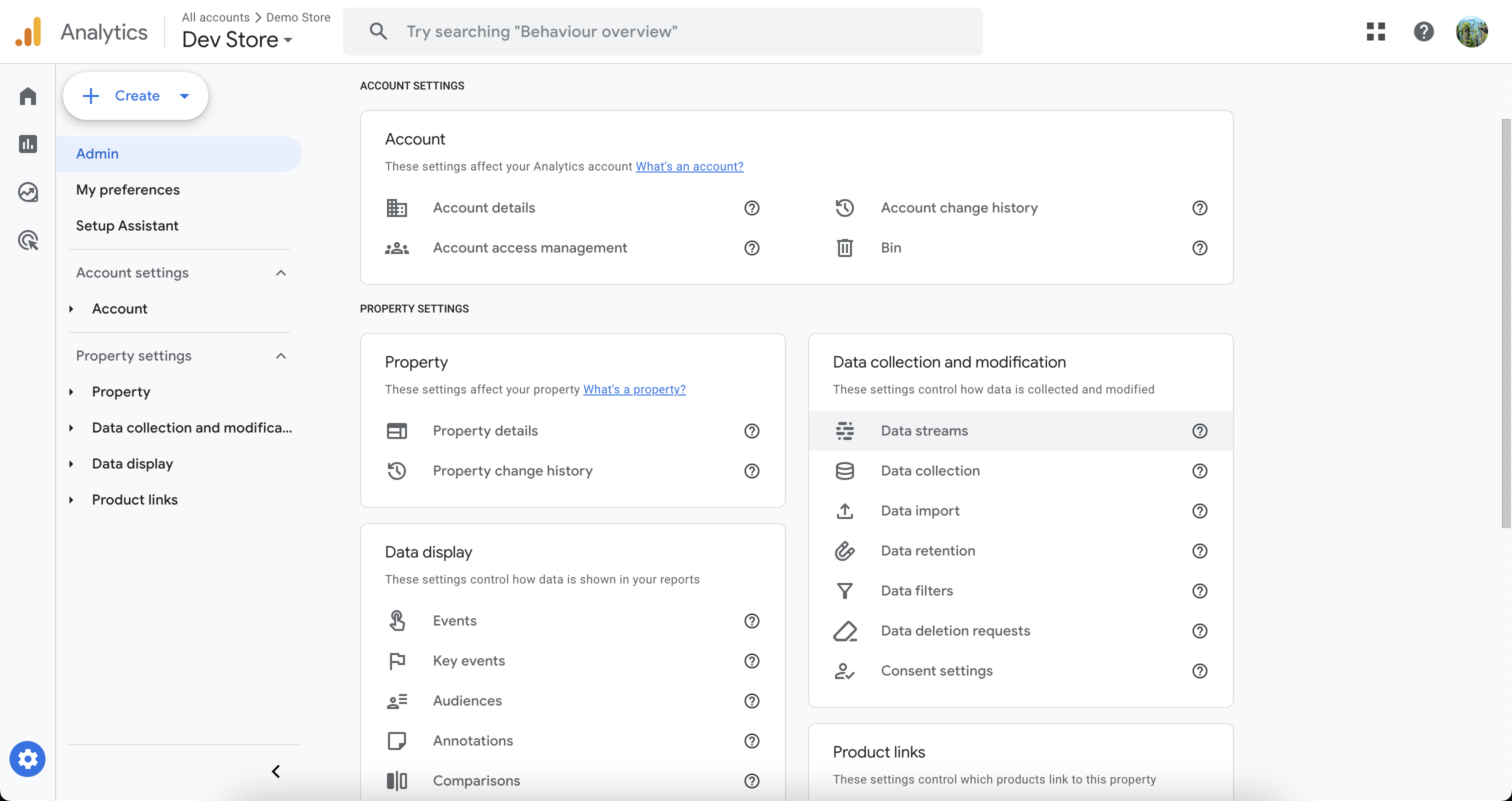Open What's an account? link
This screenshot has width=1512, height=801.
click(x=689, y=166)
